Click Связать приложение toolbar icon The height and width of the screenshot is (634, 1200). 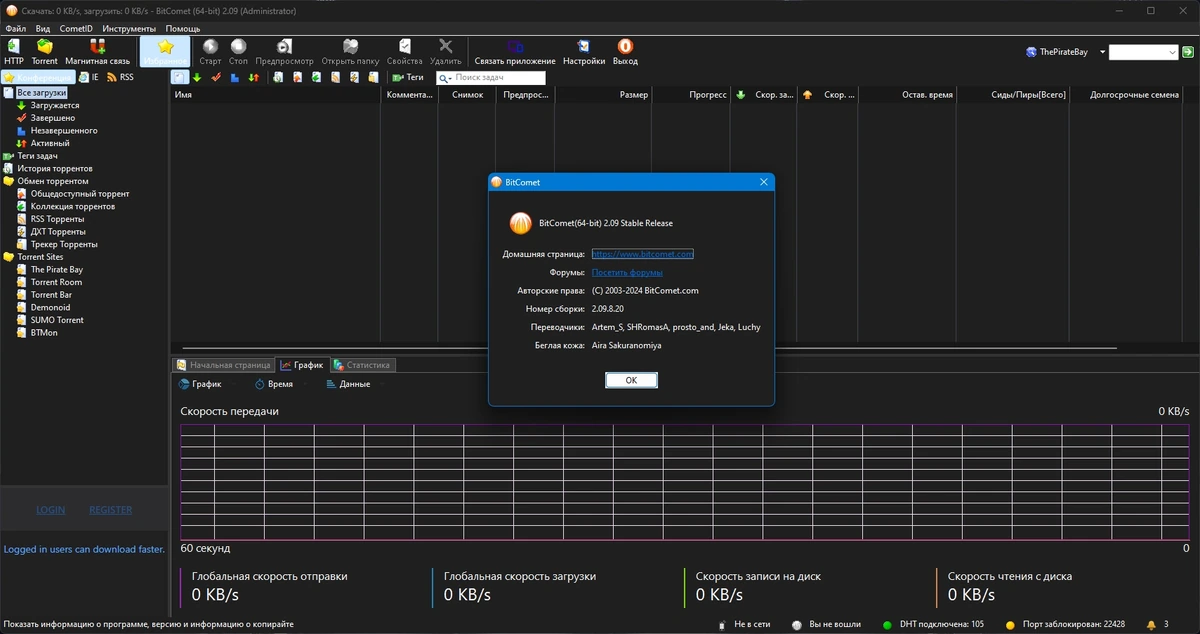point(515,52)
